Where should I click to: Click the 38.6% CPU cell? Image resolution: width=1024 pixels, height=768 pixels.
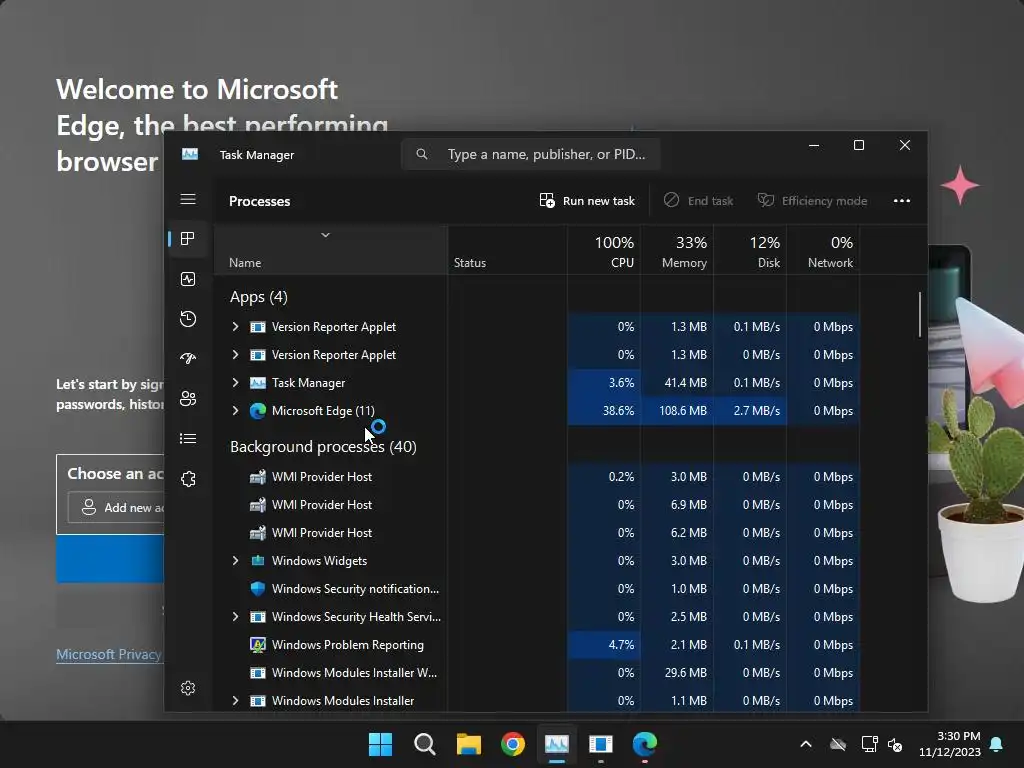pyautogui.click(x=604, y=411)
